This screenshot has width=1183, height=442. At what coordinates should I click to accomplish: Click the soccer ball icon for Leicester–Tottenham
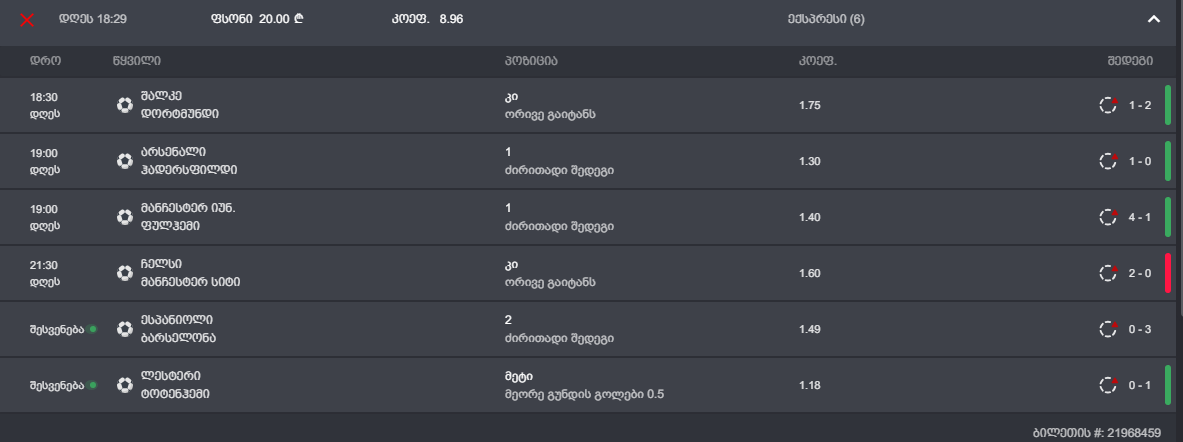pyautogui.click(x=125, y=385)
